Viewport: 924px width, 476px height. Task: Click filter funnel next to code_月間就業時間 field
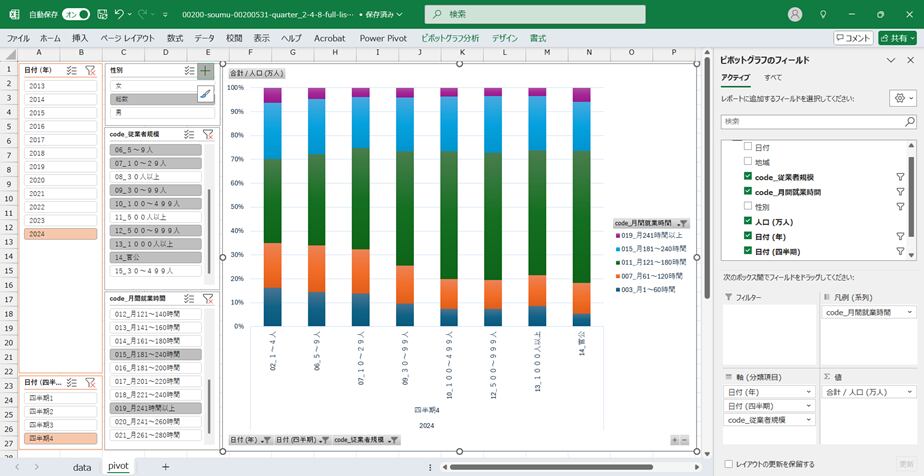(900, 191)
